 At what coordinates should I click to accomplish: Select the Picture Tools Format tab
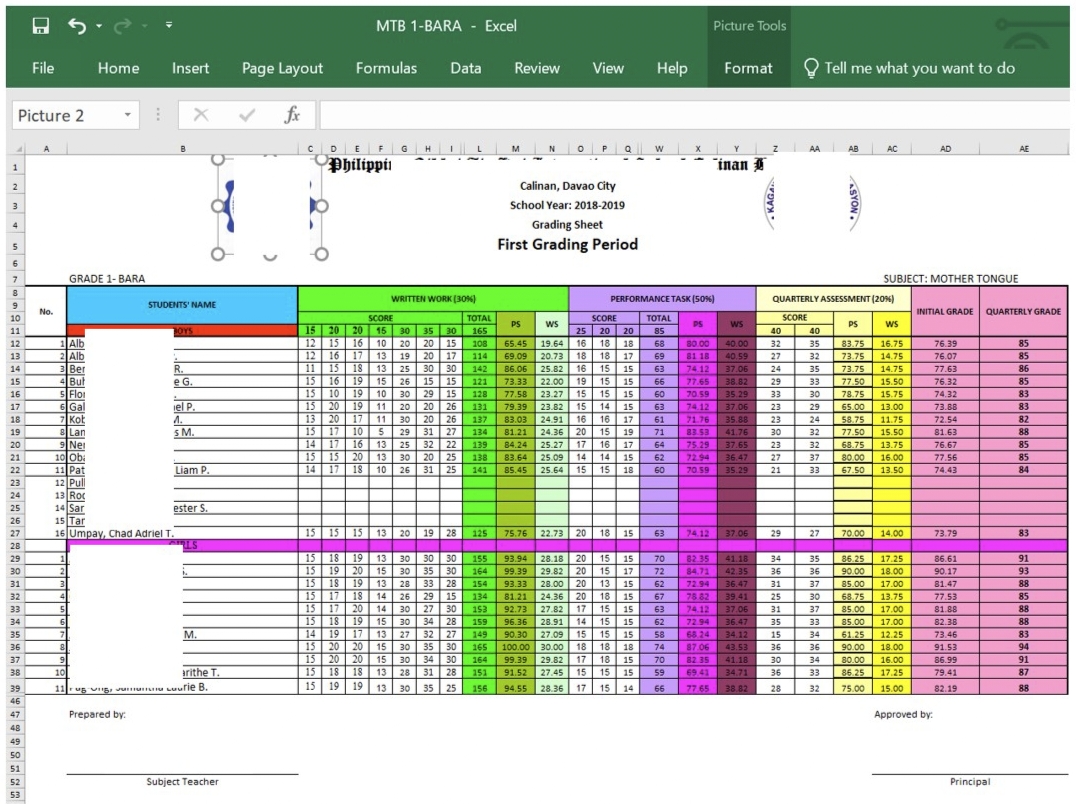[748, 68]
